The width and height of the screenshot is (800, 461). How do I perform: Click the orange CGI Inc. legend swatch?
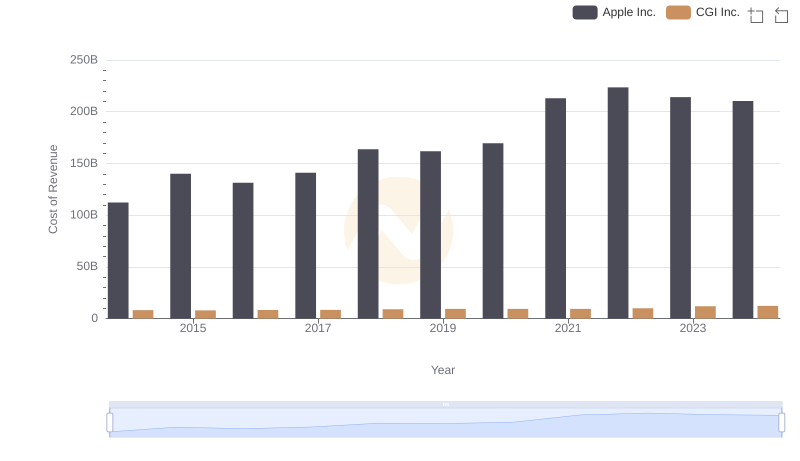(x=678, y=12)
